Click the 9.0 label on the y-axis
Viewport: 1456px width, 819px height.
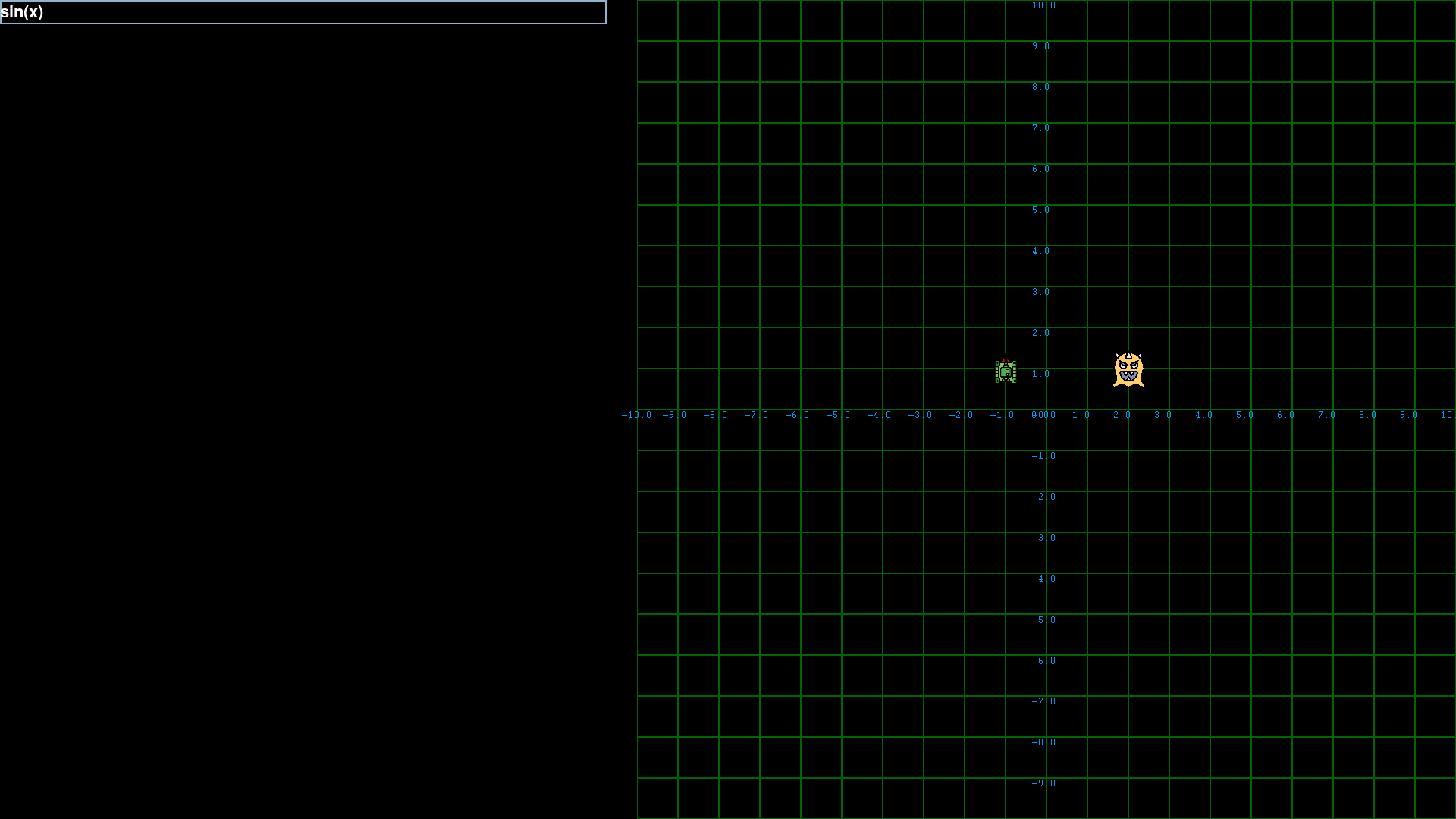pos(1040,46)
